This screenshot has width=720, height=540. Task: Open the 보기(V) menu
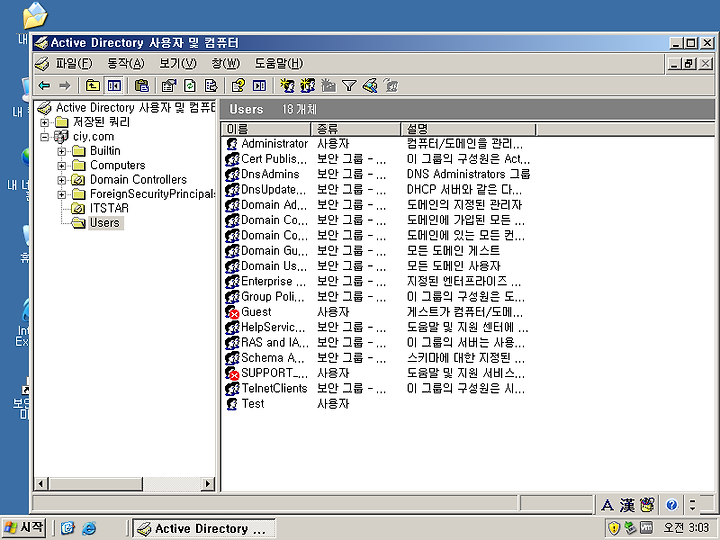[x=178, y=63]
